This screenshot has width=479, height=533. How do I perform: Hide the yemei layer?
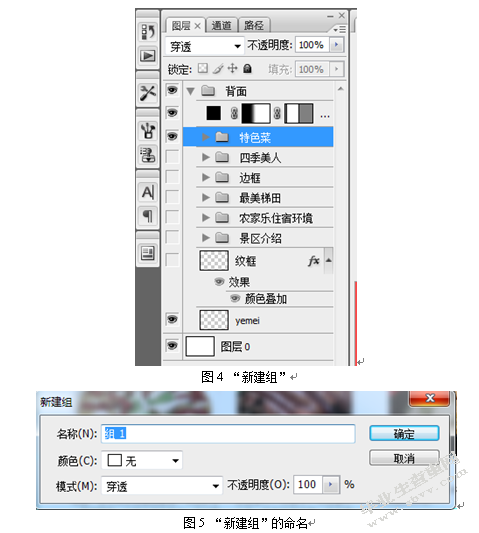172,320
